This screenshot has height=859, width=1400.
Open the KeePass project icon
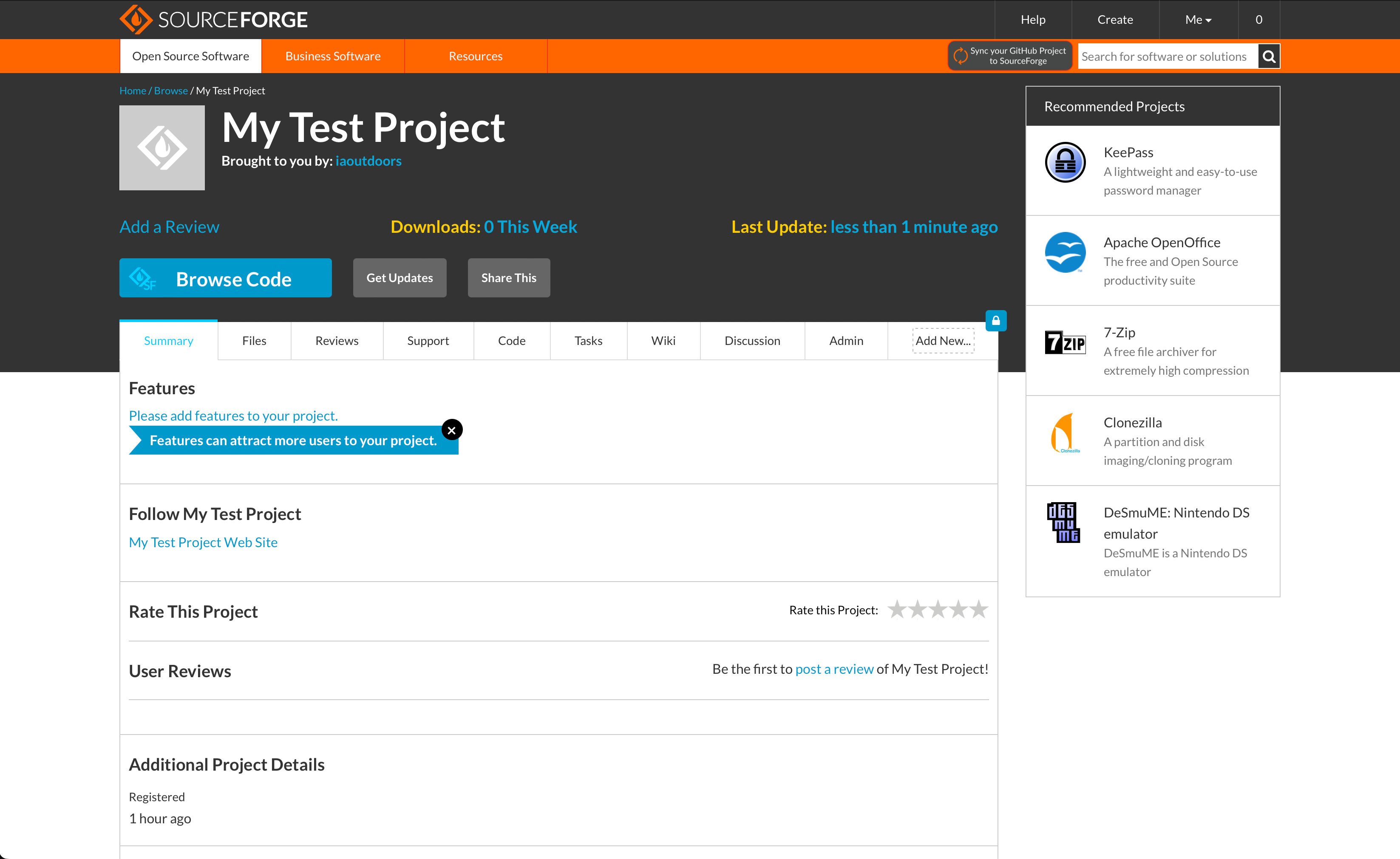tap(1065, 162)
